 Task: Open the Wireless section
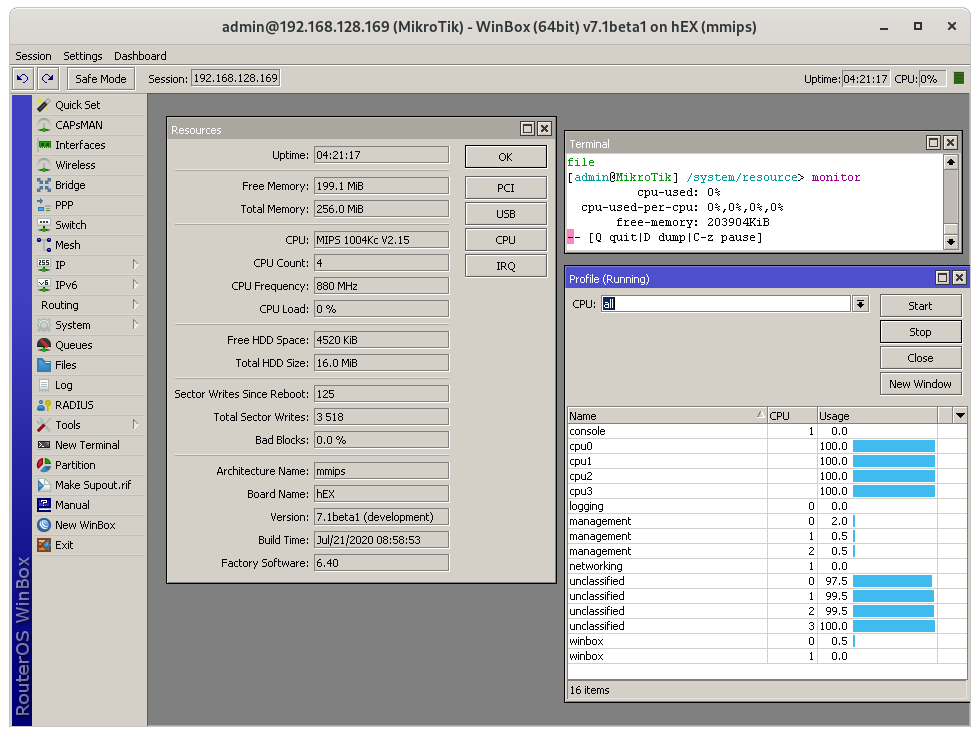pyautogui.click(x=90, y=165)
